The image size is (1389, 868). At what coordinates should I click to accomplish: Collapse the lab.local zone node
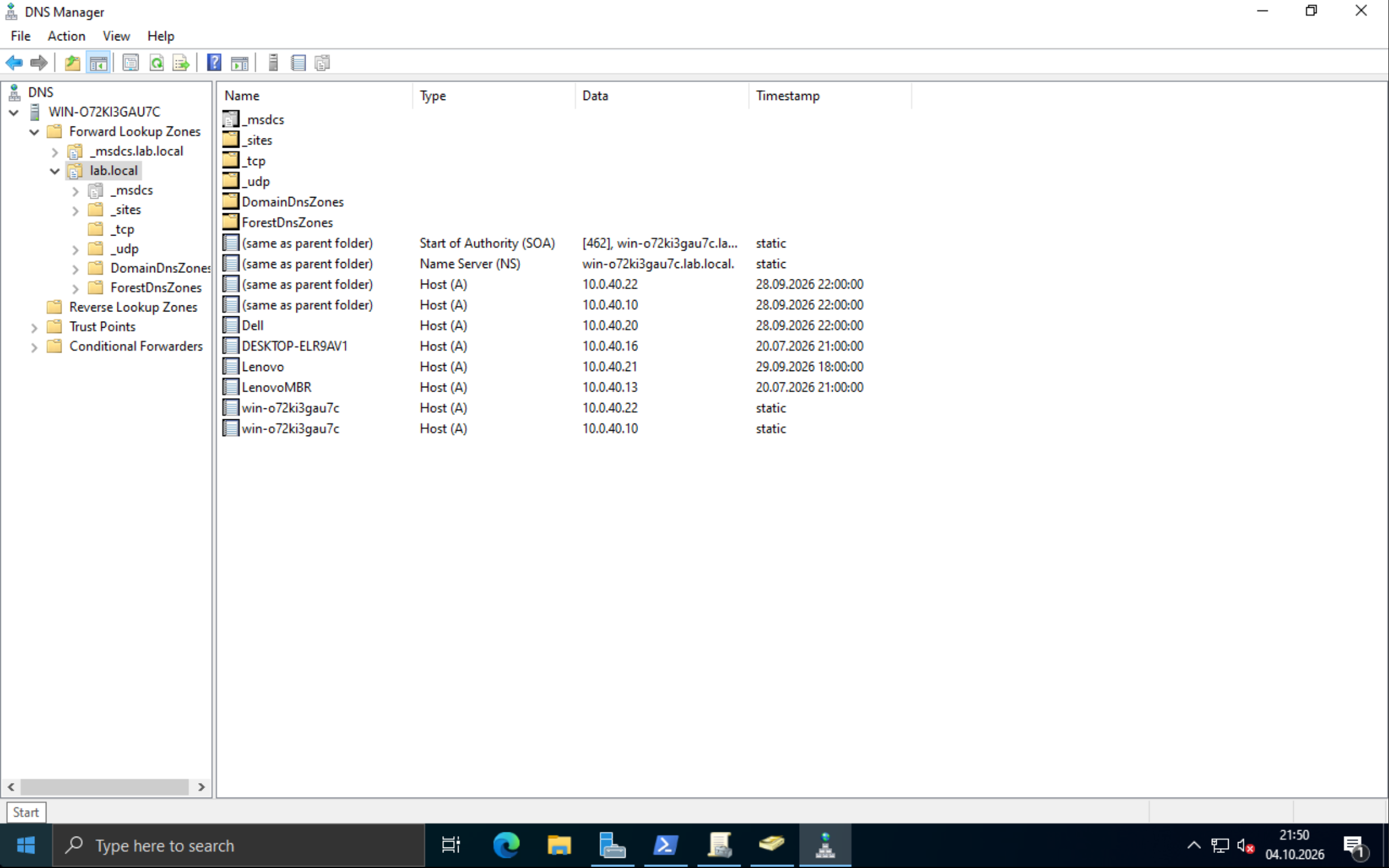click(55, 171)
